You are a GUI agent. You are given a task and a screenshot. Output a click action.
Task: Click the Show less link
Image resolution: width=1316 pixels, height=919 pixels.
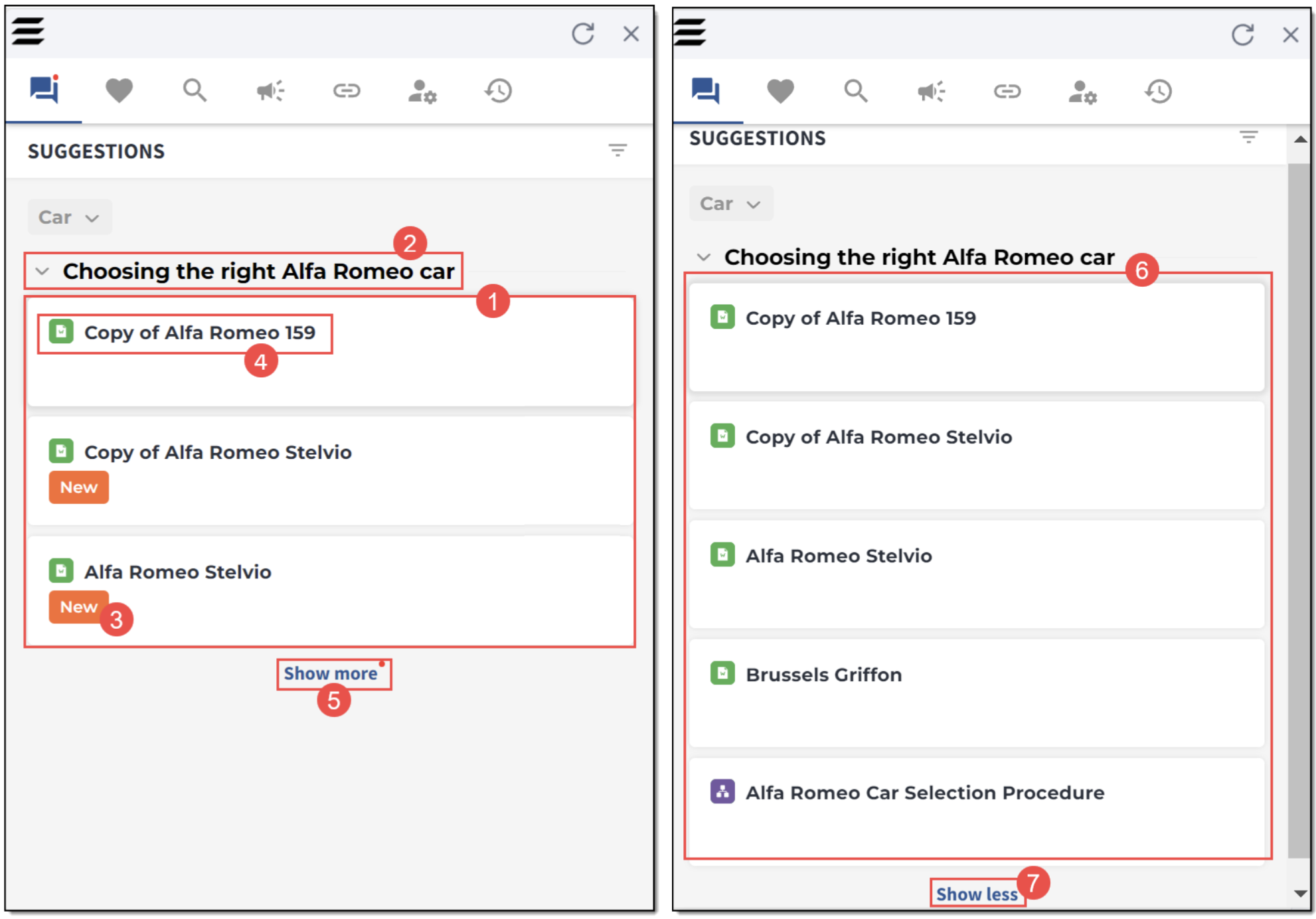click(976, 894)
